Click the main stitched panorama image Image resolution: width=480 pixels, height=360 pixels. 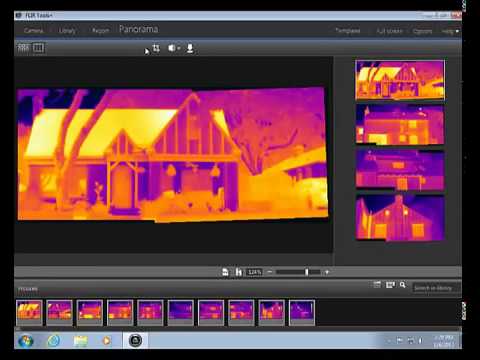(173, 154)
